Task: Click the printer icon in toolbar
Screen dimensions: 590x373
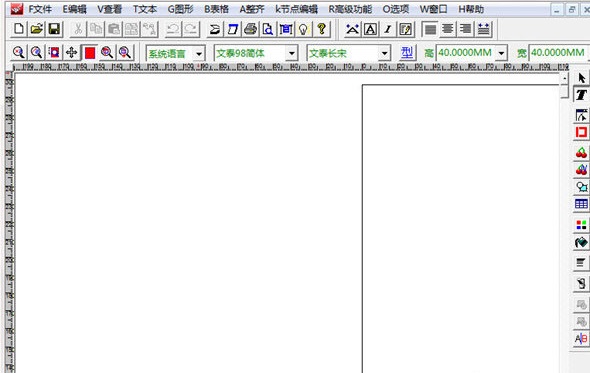Action: [250, 29]
